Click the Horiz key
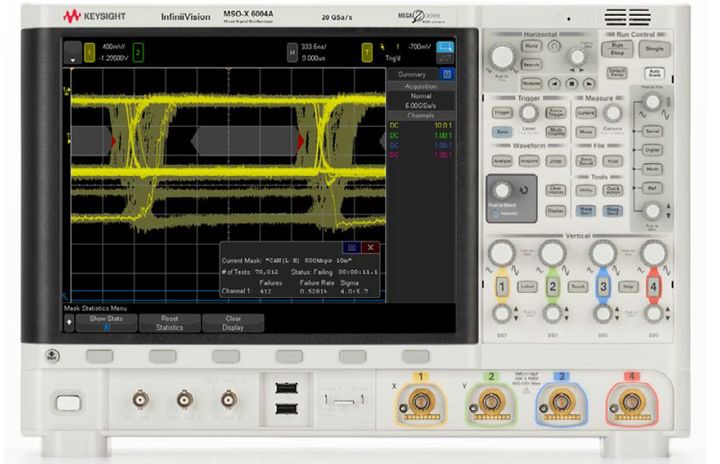Screen dimensions: 720x464 (531, 46)
